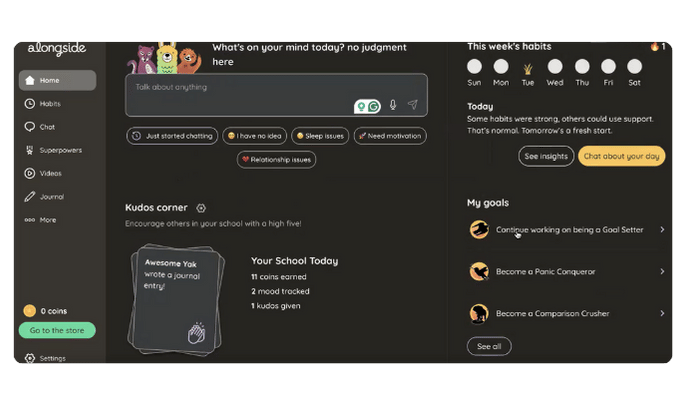Image resolution: width=686 pixels, height=406 pixels.
Task: Click the Your School Today heading
Action: coord(294,261)
